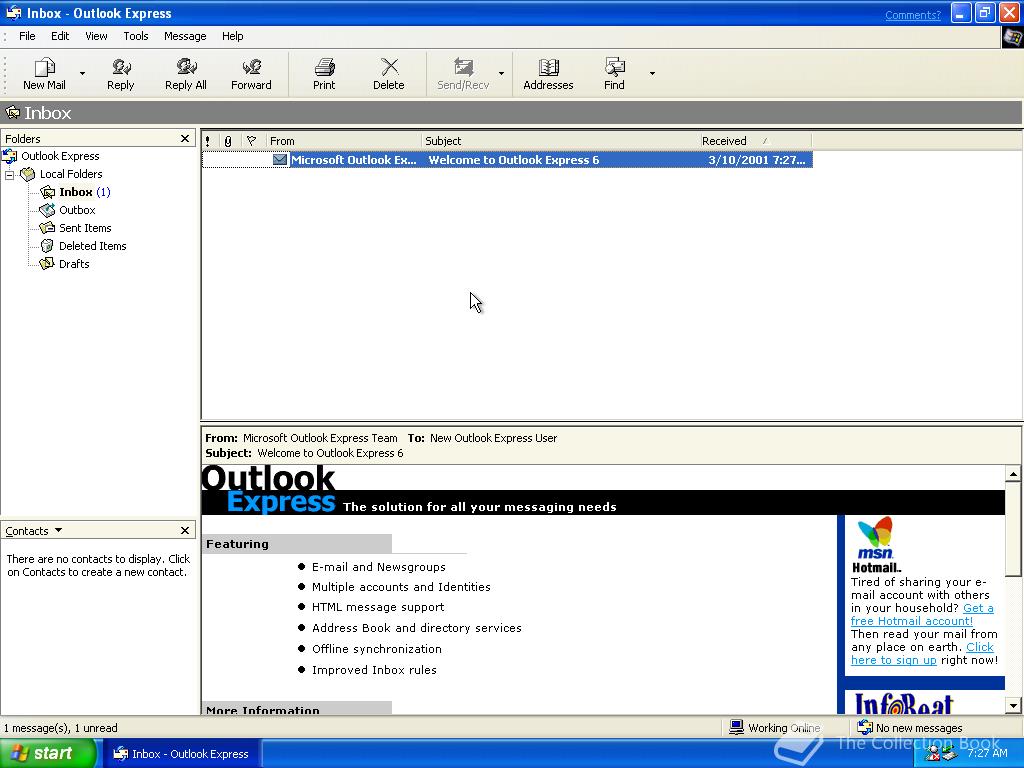Click the Delete toolbar icon
The width and height of the screenshot is (1024, 768).
coord(389,67)
